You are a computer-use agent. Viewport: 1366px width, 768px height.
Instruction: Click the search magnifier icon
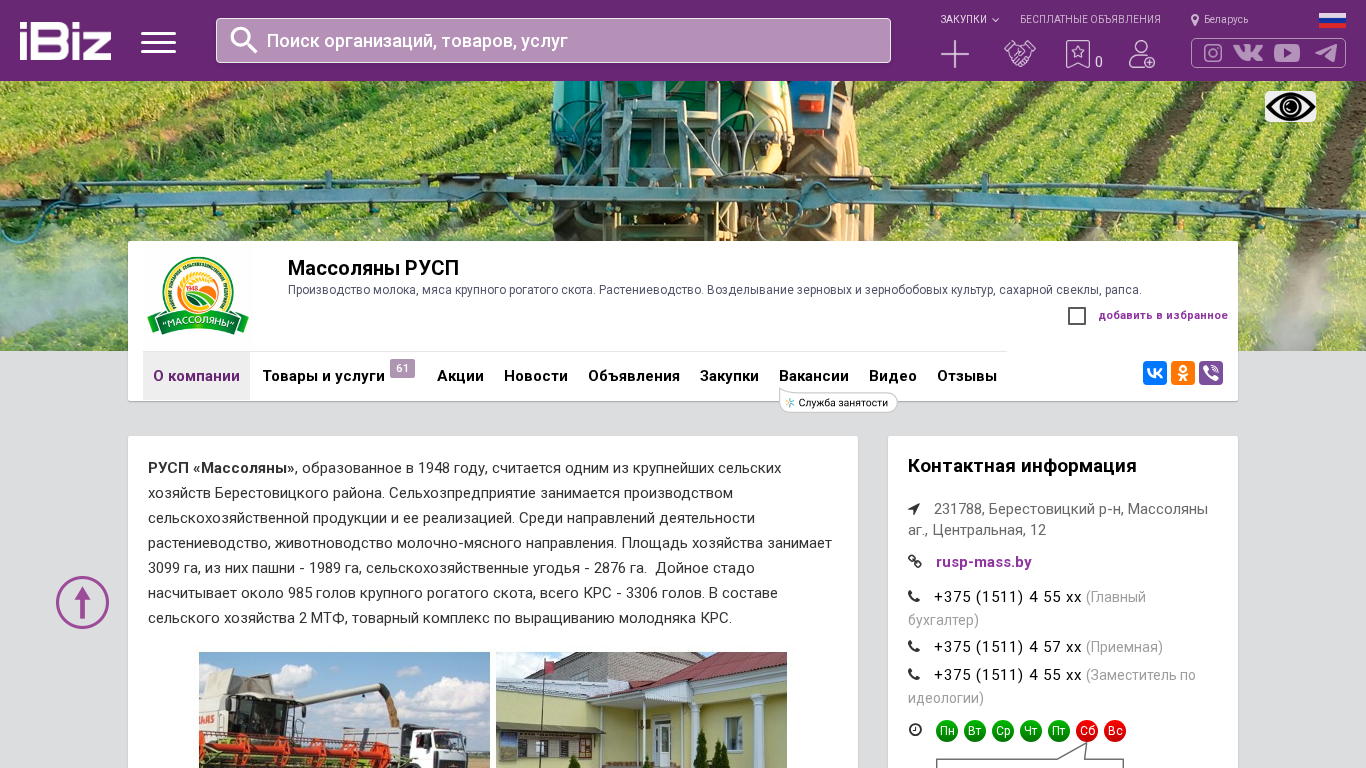pyautogui.click(x=244, y=40)
